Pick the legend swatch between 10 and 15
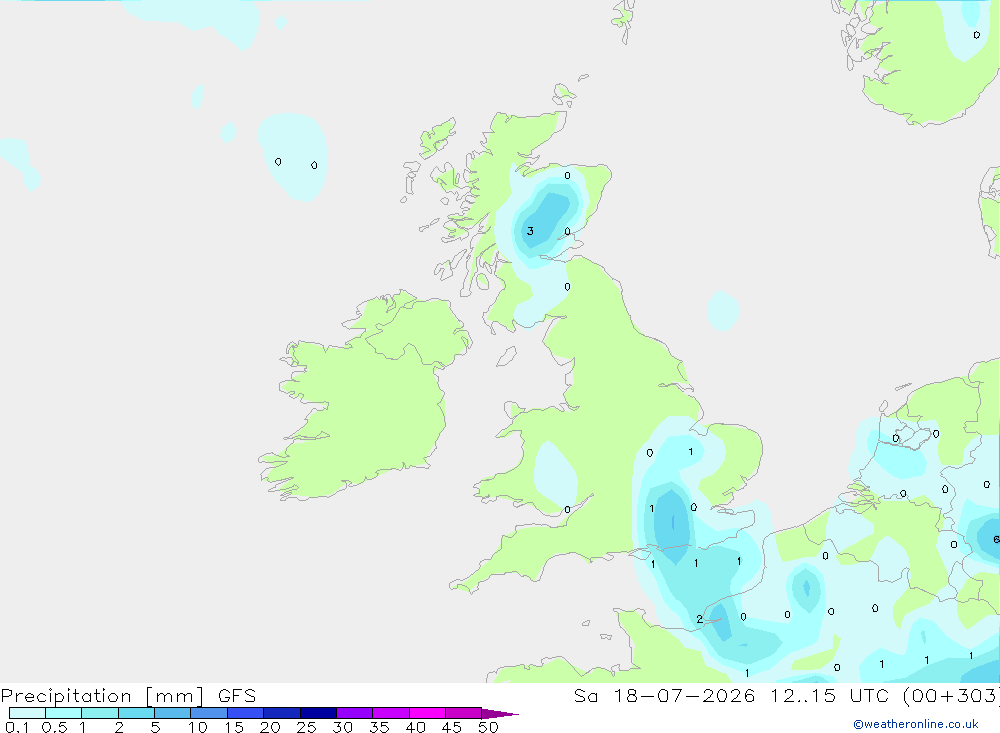 tap(209, 713)
